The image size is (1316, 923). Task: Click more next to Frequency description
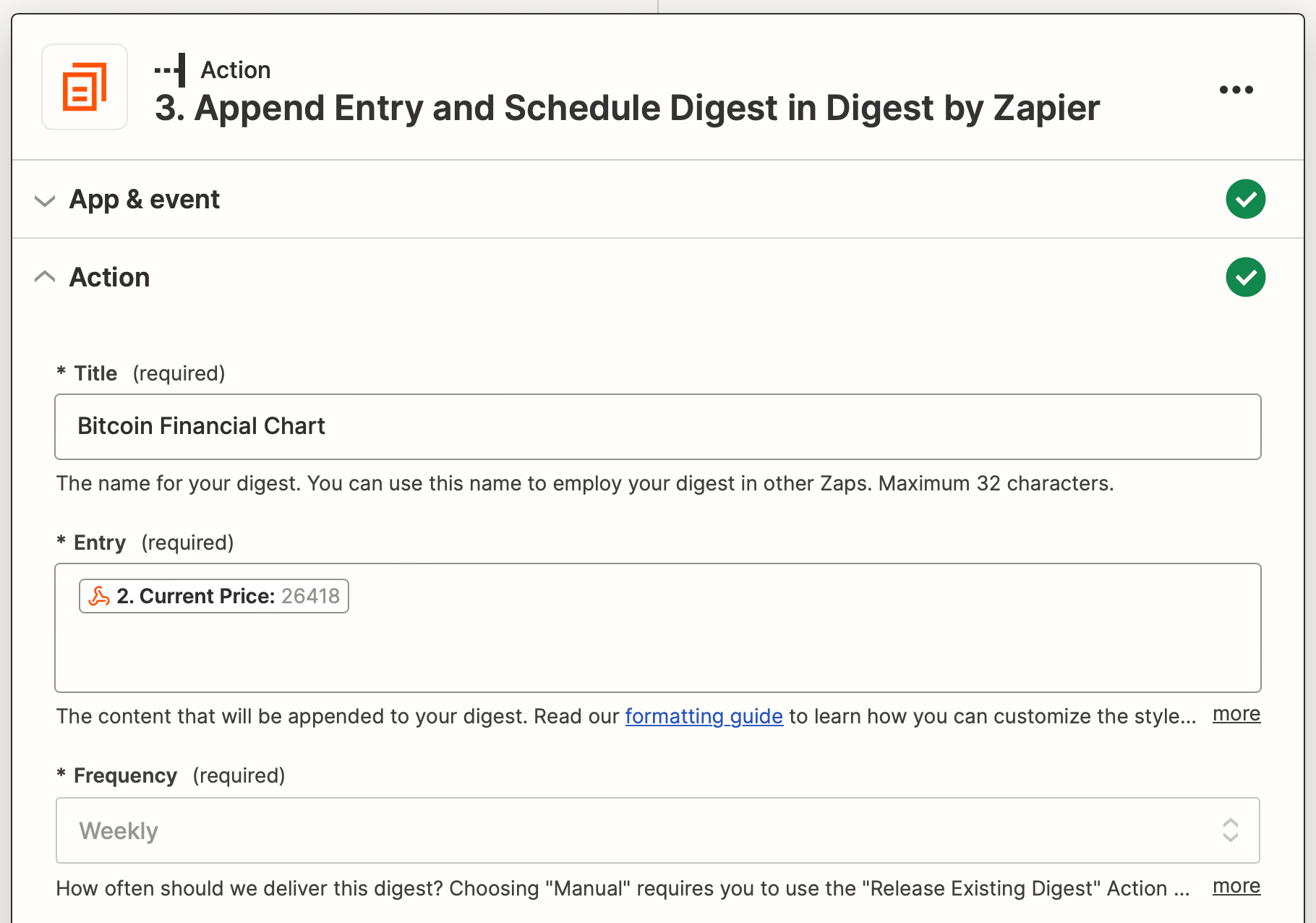[1236, 886]
